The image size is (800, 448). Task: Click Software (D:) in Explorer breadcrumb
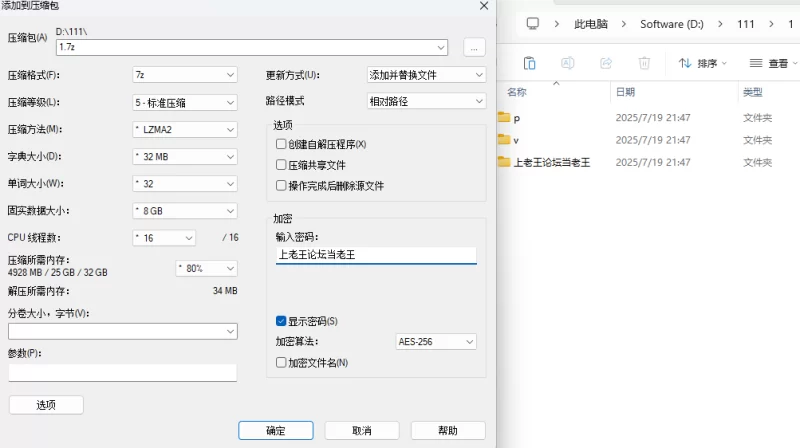coord(671,24)
